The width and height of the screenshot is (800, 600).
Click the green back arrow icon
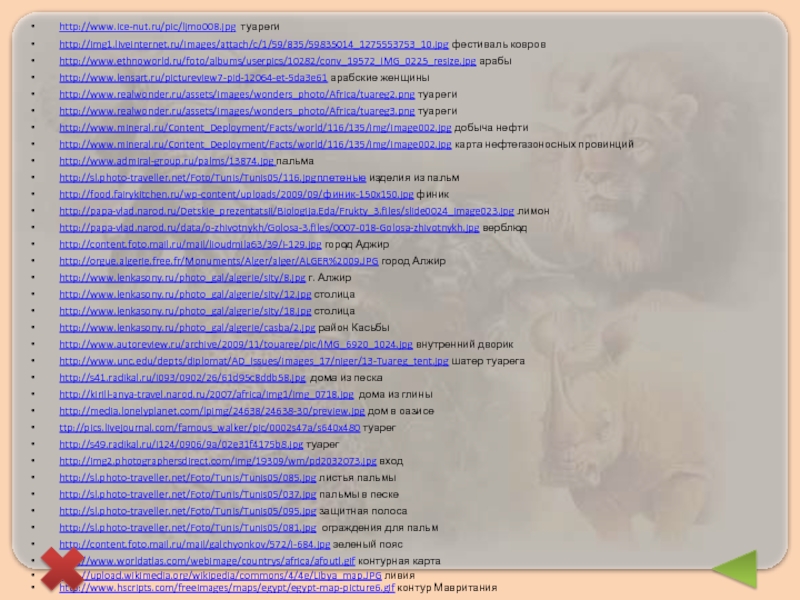[x=735, y=569]
